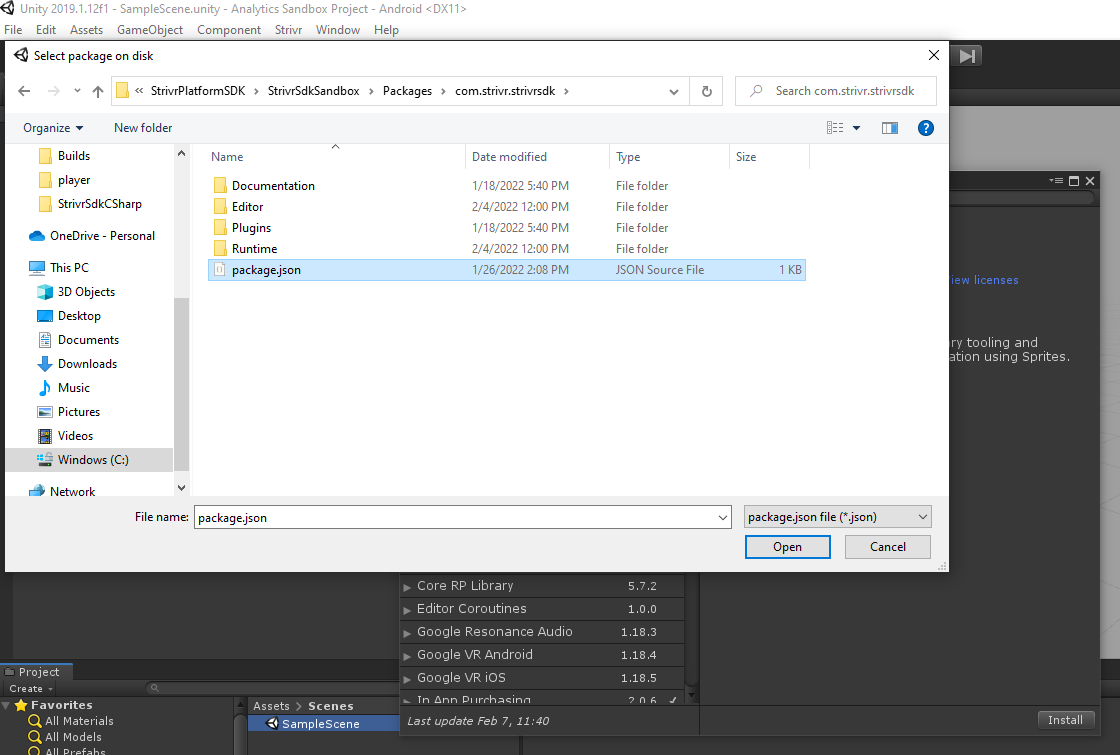Open Music in navigation pane
Screen dimensions: 1120x755
click(x=74, y=388)
